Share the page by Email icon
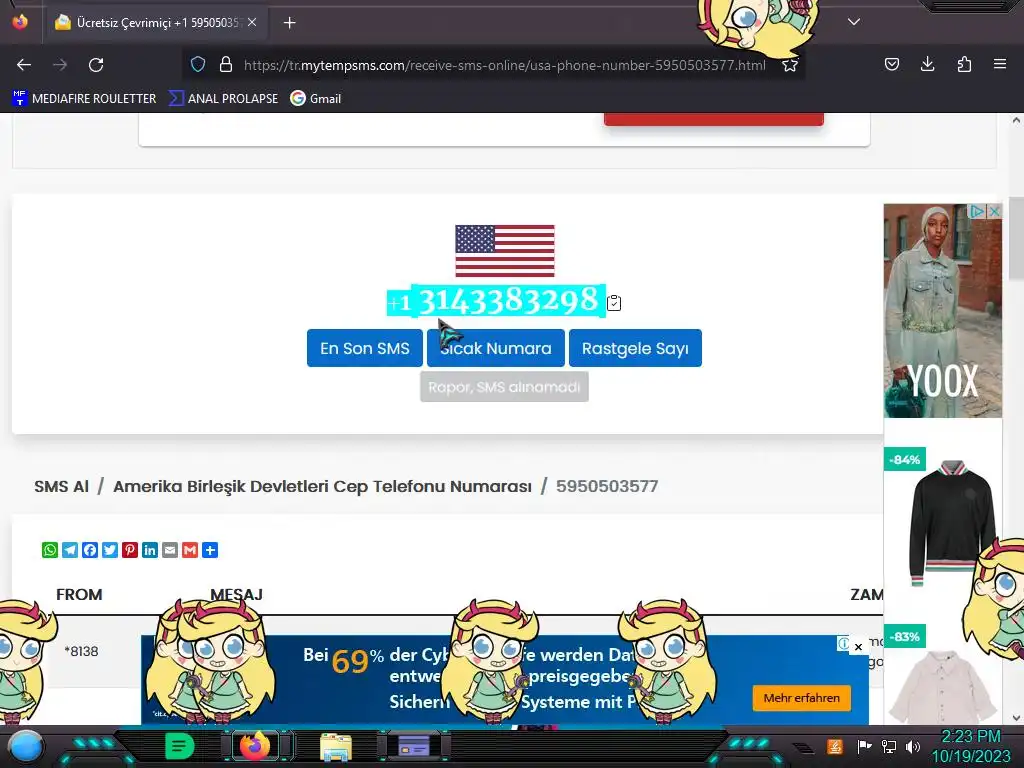This screenshot has height=768, width=1024. (170, 550)
